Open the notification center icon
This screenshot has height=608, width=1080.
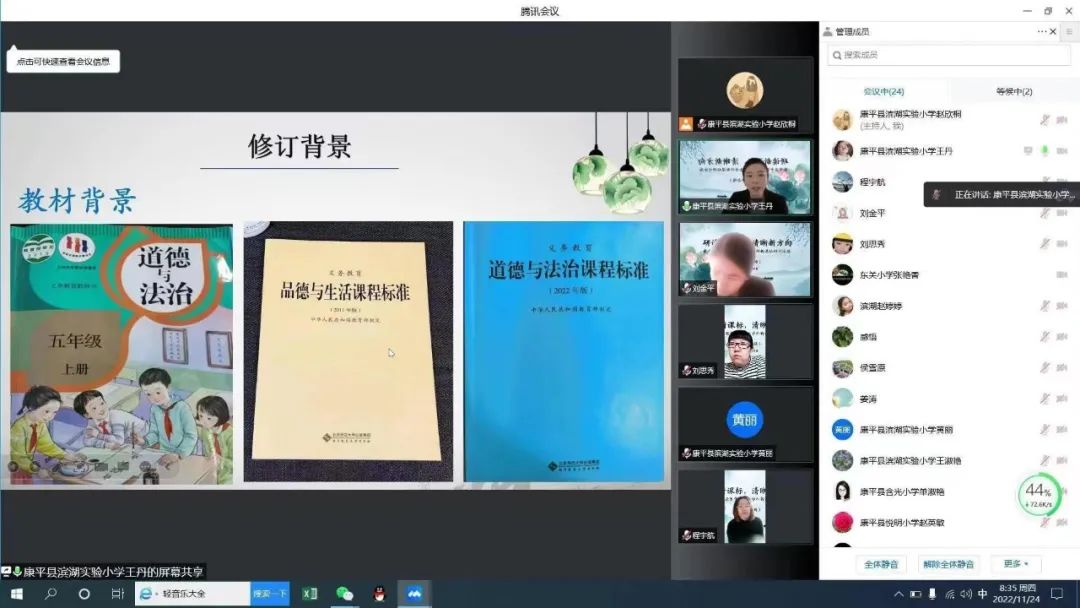point(1057,593)
